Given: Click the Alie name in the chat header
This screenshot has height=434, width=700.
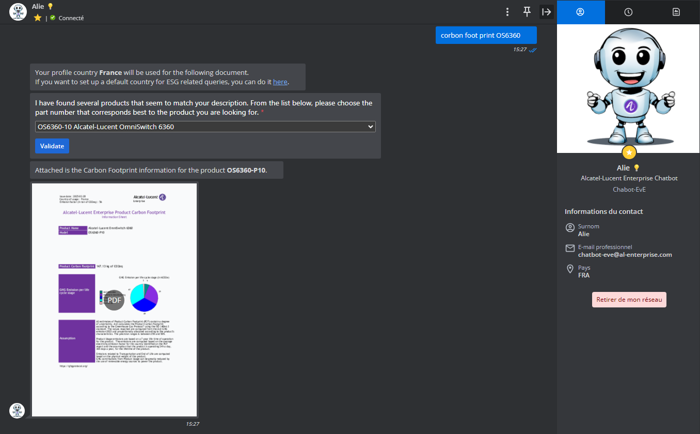Looking at the screenshot, I should pos(38,6).
